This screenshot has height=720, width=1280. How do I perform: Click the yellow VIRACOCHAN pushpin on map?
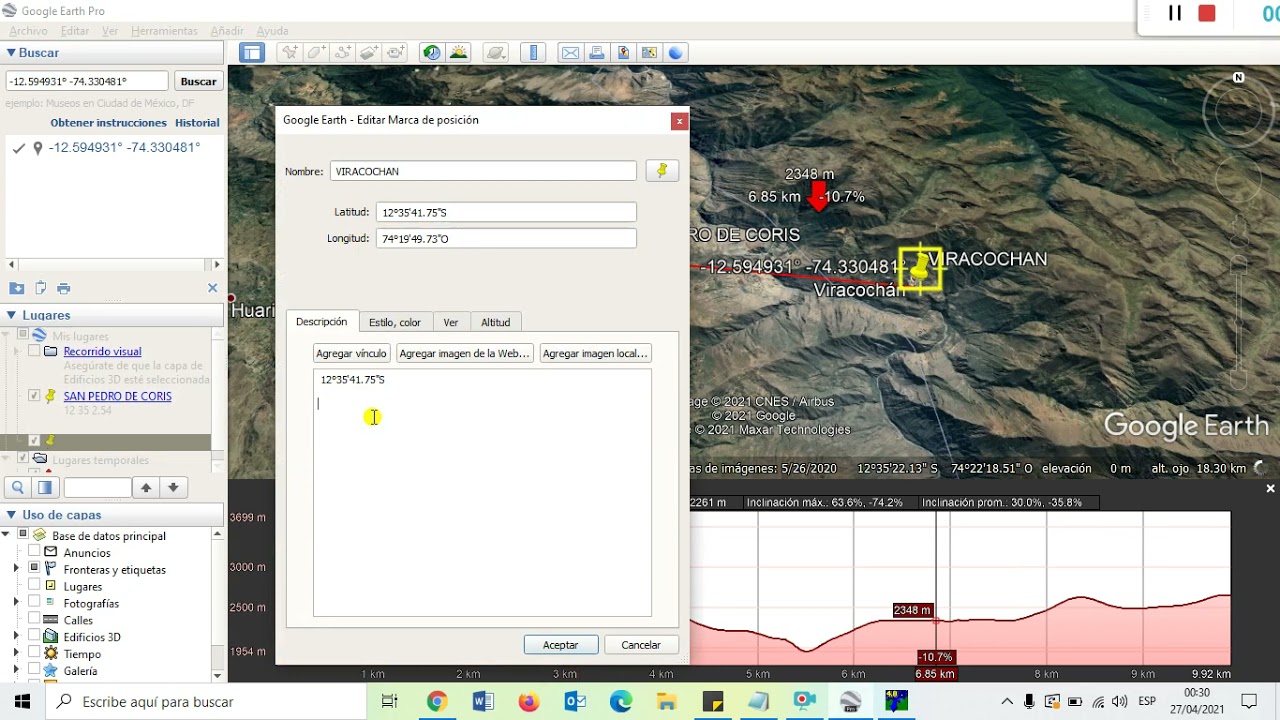pos(920,268)
